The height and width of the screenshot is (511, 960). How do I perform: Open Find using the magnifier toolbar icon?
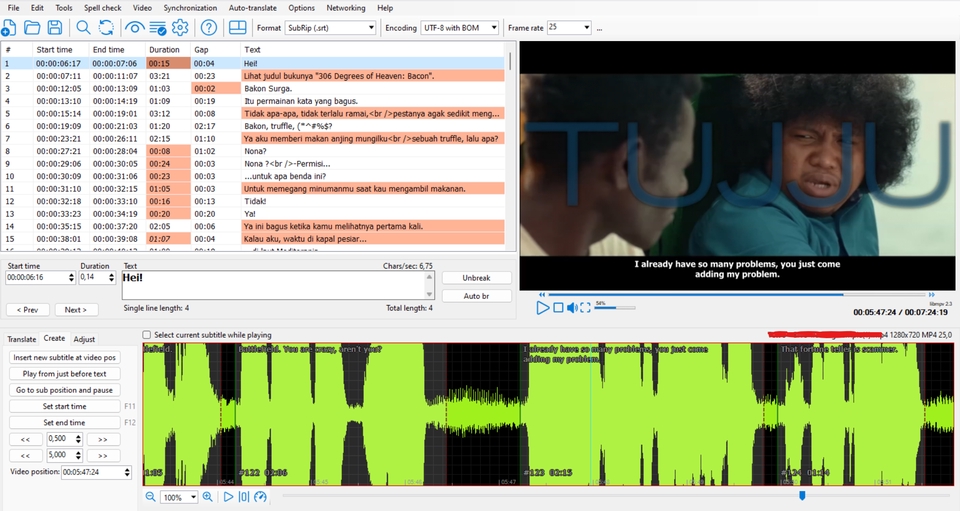pos(83,28)
